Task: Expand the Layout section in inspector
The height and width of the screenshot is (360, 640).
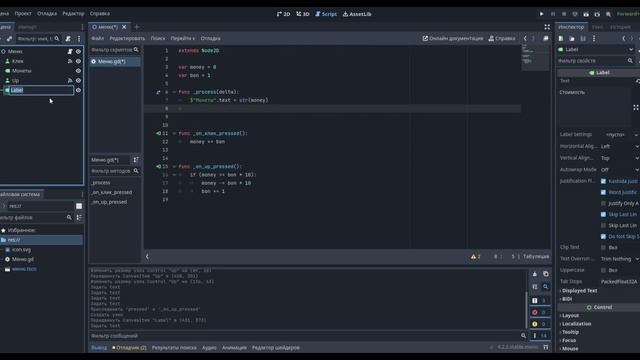Action: (569, 316)
